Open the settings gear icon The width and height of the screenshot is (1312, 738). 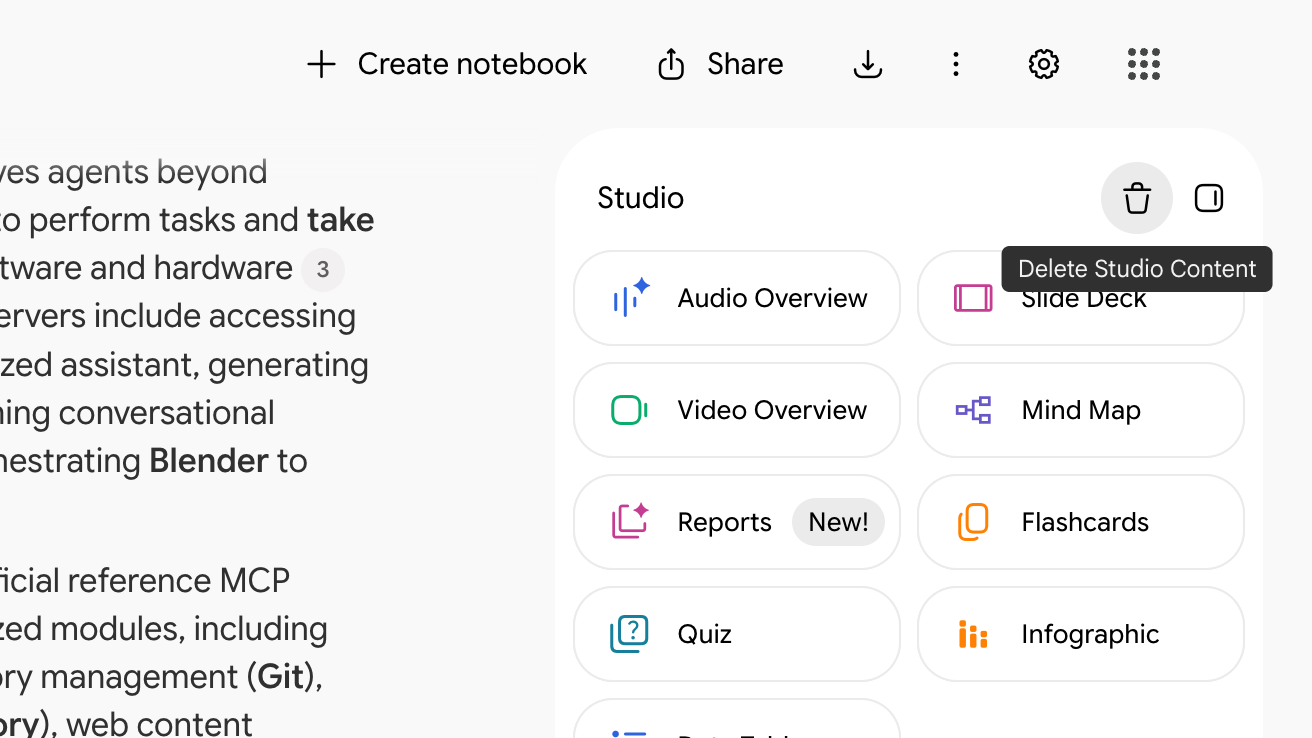coord(1044,64)
